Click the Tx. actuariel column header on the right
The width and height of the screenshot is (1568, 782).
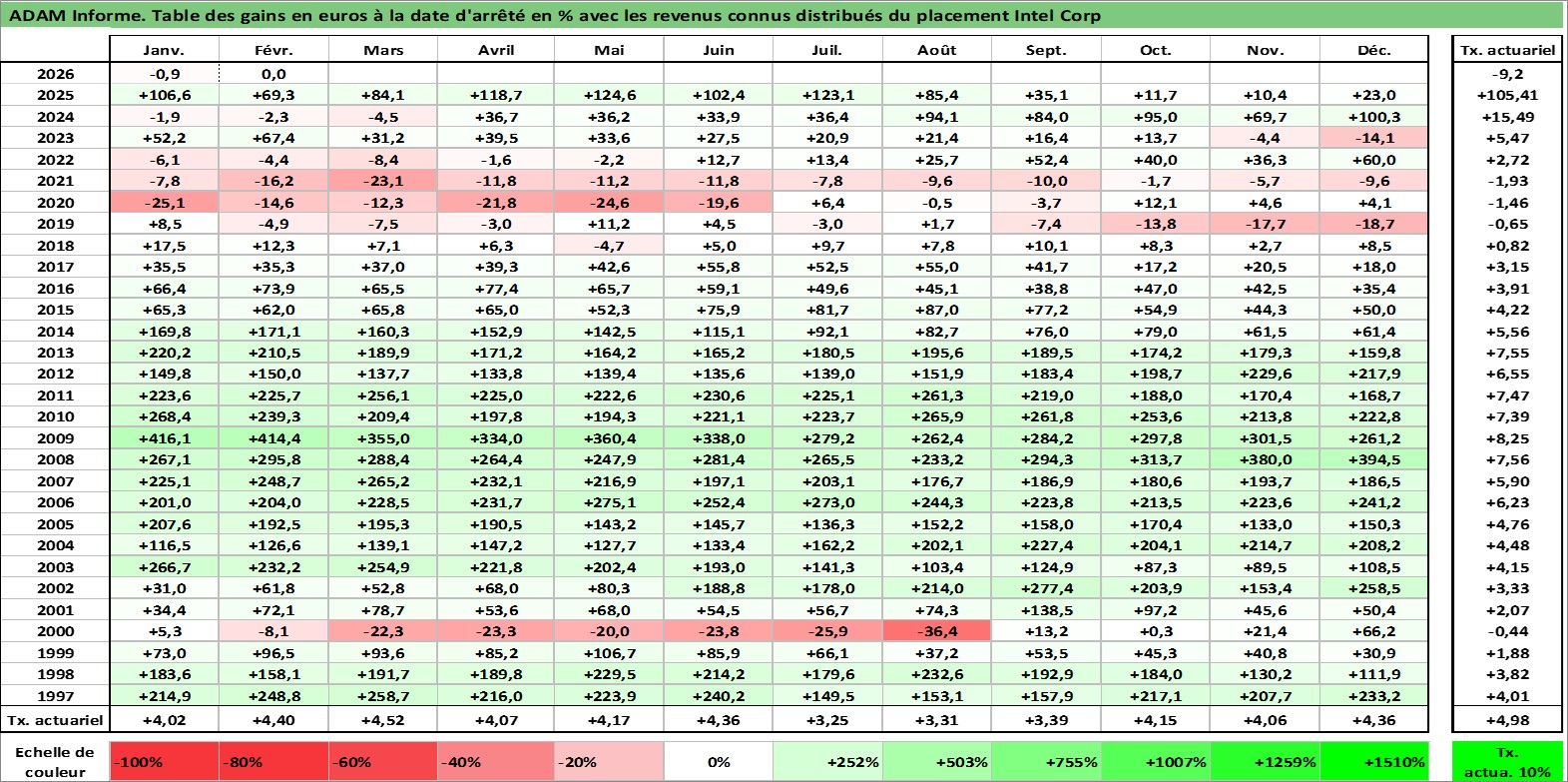click(1507, 50)
